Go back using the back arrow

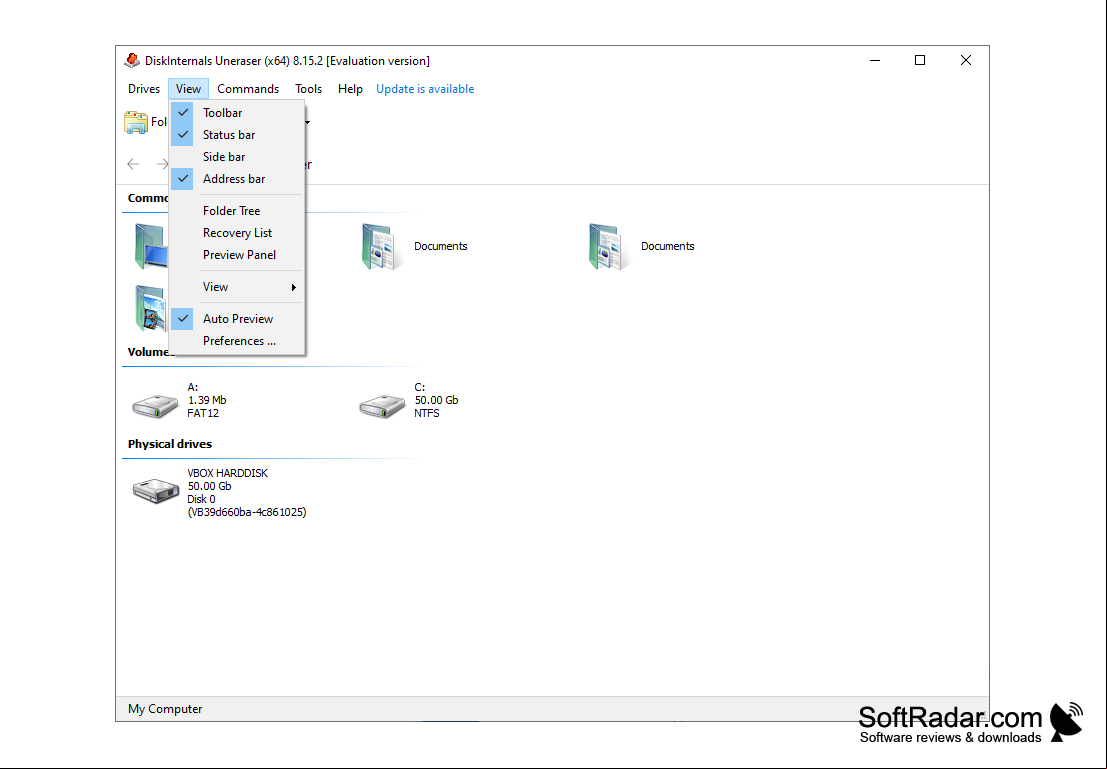(133, 164)
